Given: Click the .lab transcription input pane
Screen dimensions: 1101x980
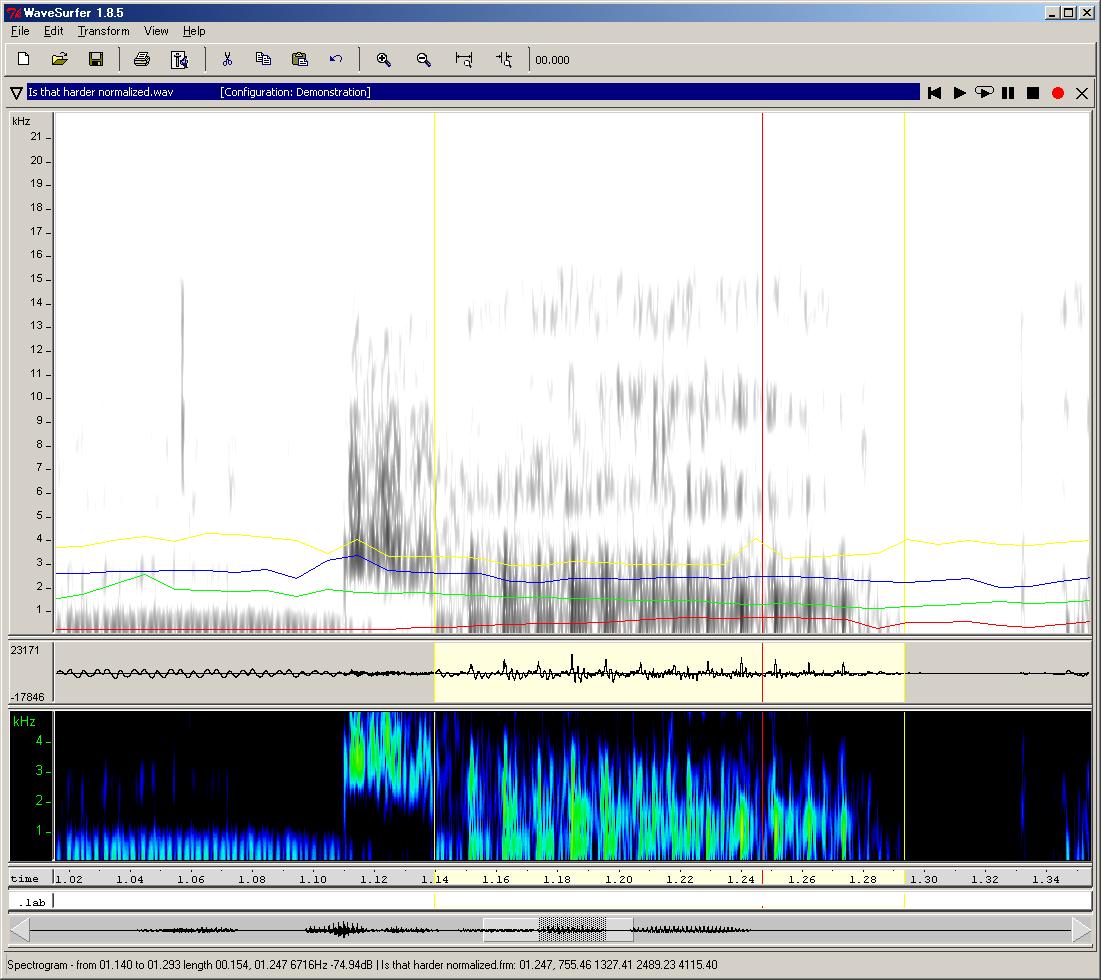Looking at the screenshot, I should (x=570, y=901).
